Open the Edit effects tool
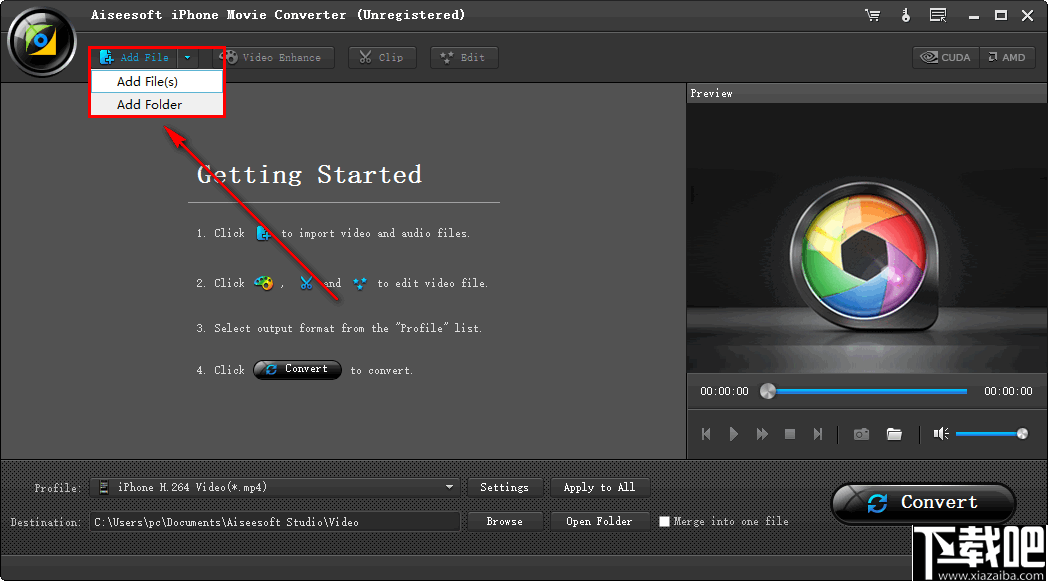Image resolution: width=1048 pixels, height=581 pixels. 463,57
